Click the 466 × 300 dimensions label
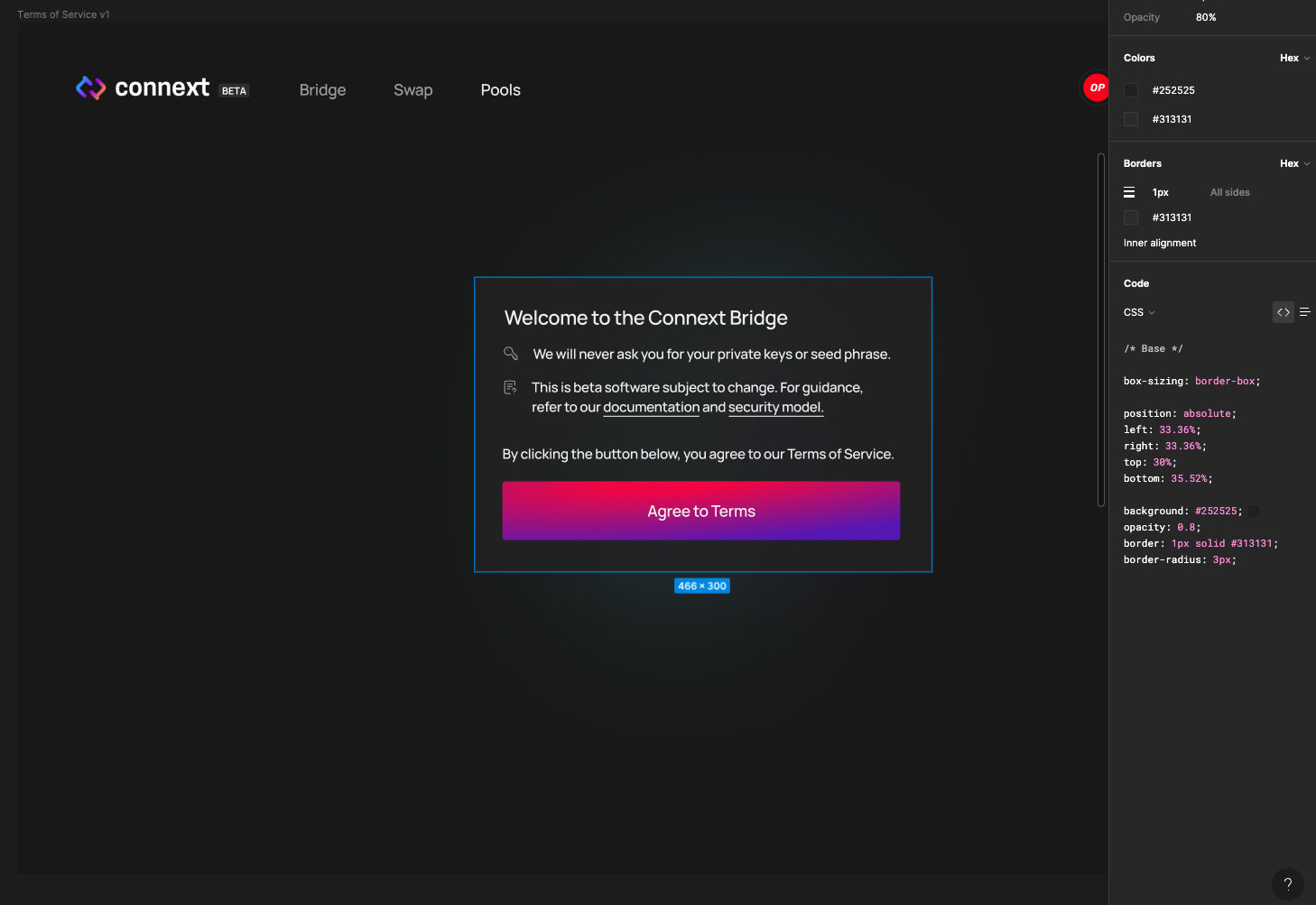The width and height of the screenshot is (1316, 905). (x=701, y=586)
